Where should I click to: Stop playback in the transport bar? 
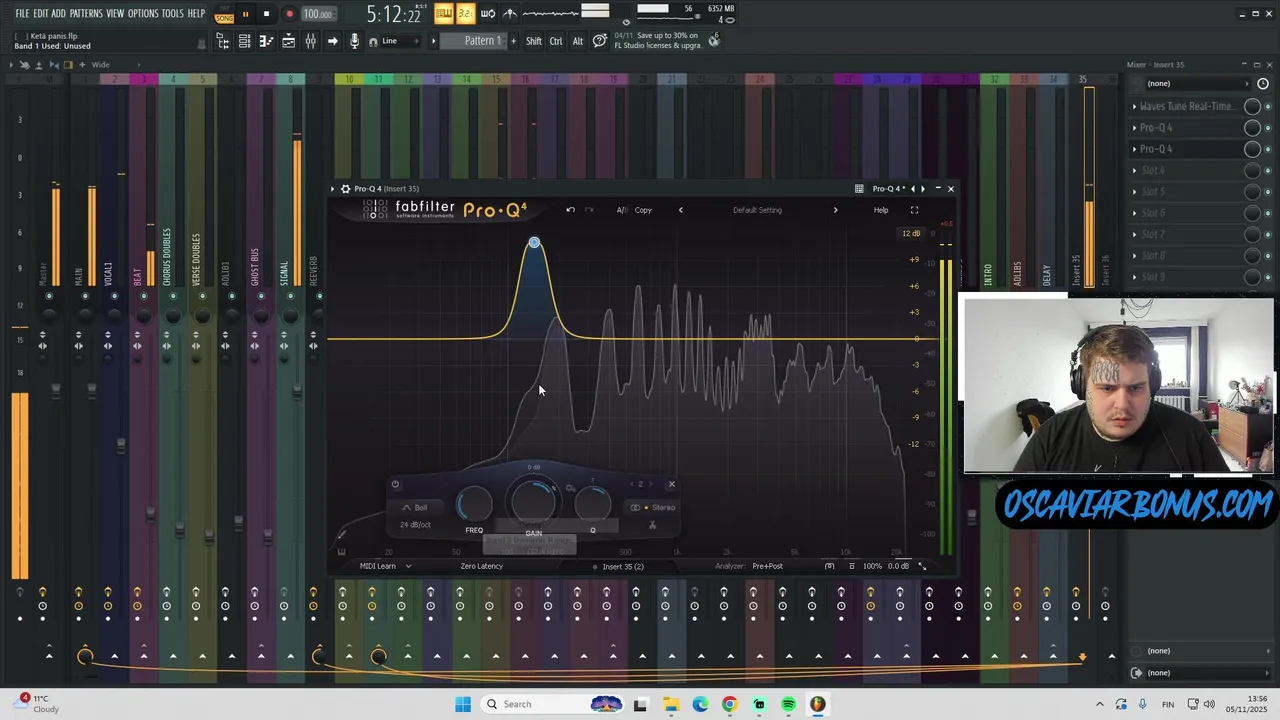coord(266,14)
